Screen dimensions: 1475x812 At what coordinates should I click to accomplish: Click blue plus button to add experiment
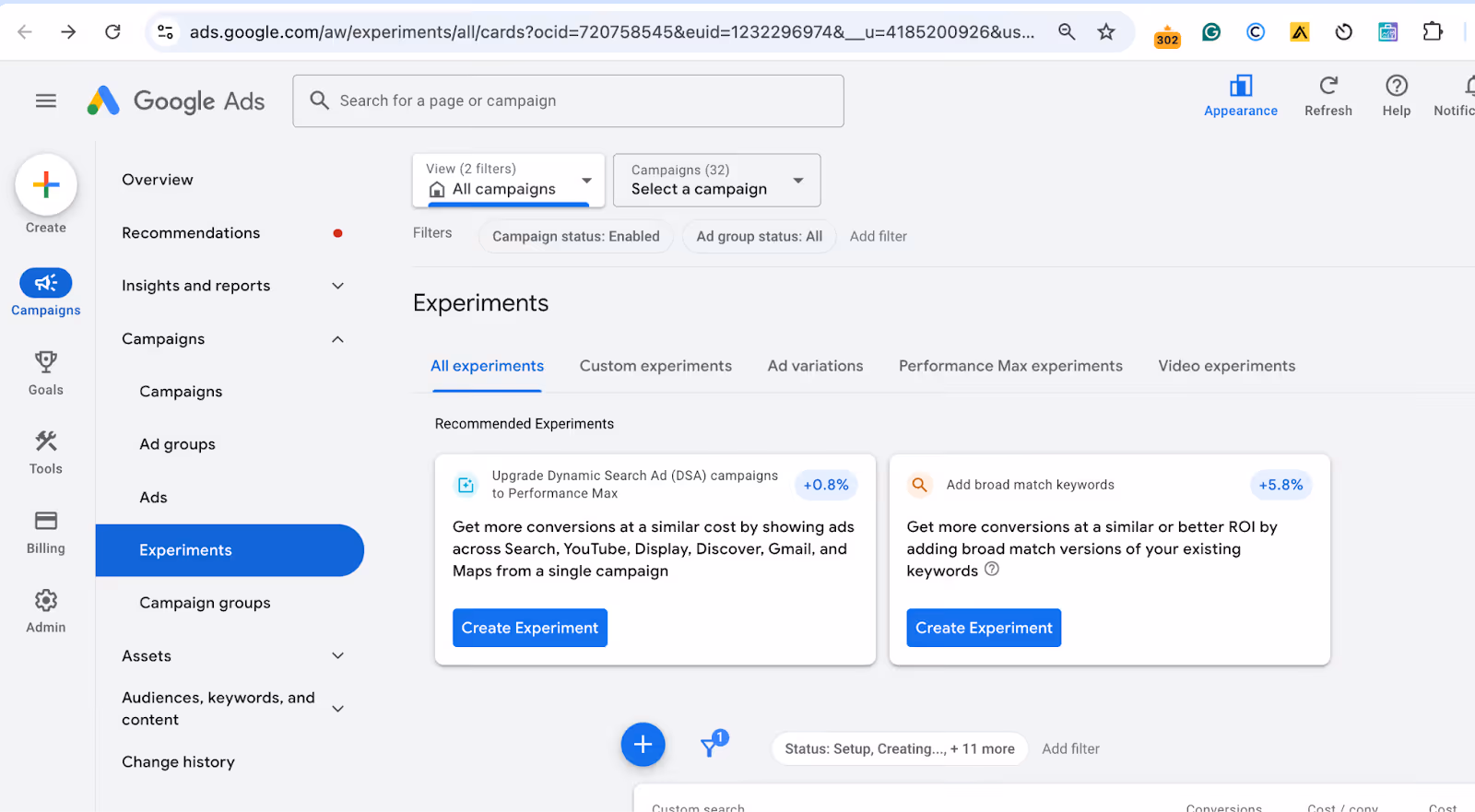643,744
